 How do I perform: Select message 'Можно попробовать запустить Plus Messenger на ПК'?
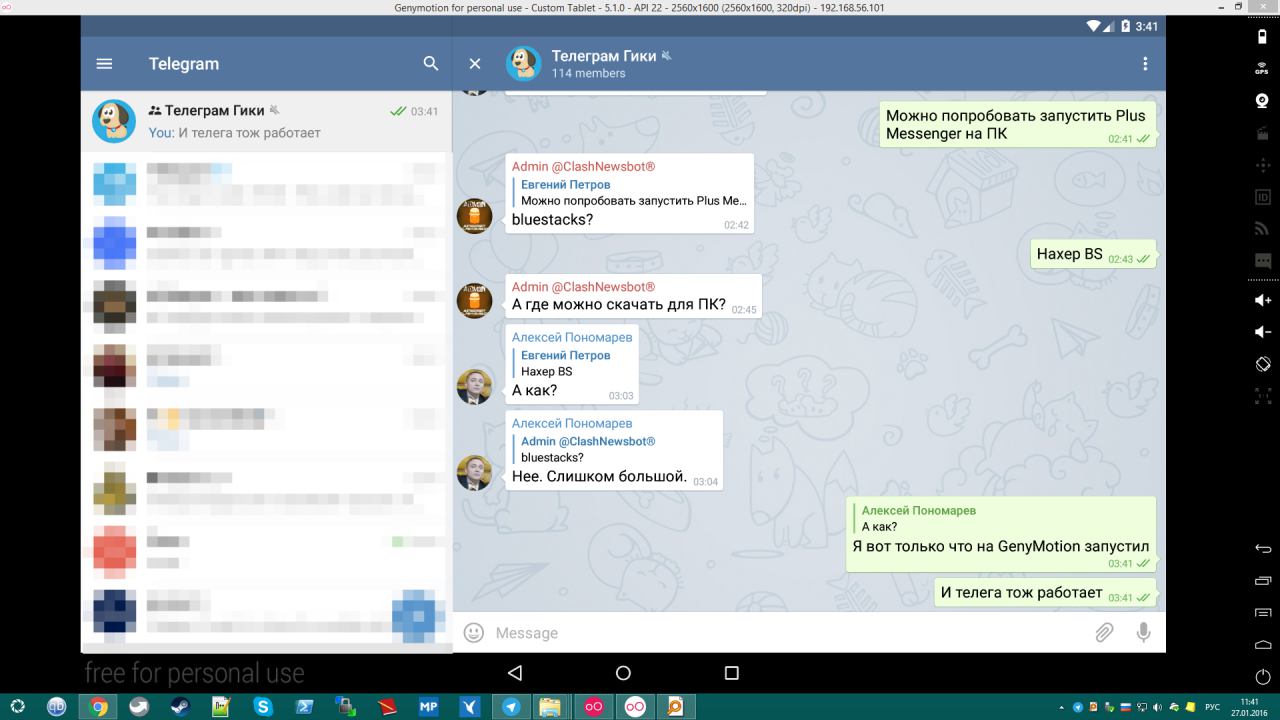tap(1016, 124)
